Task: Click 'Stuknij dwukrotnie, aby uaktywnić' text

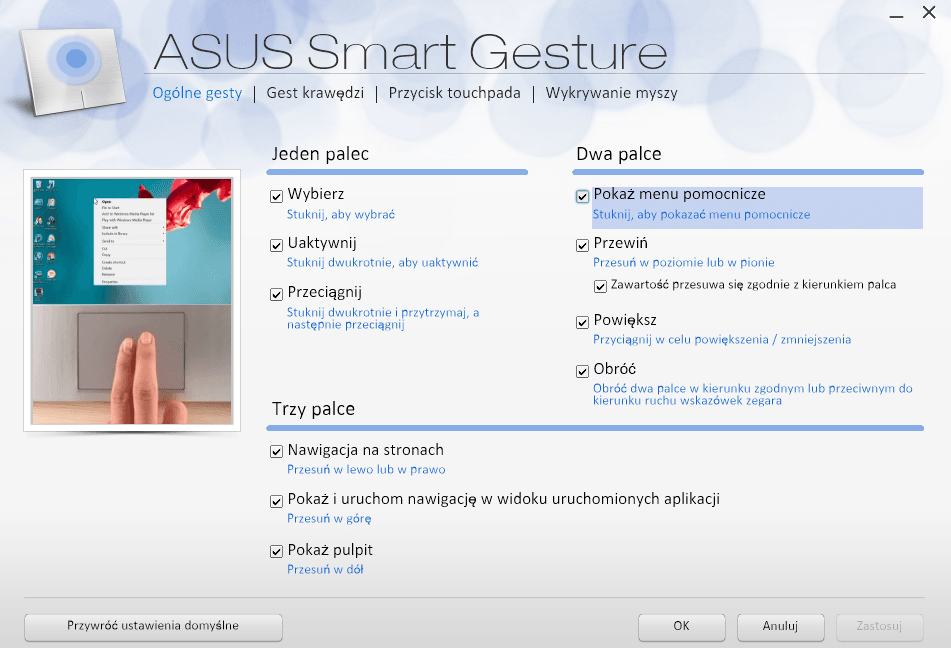Action: (383, 263)
